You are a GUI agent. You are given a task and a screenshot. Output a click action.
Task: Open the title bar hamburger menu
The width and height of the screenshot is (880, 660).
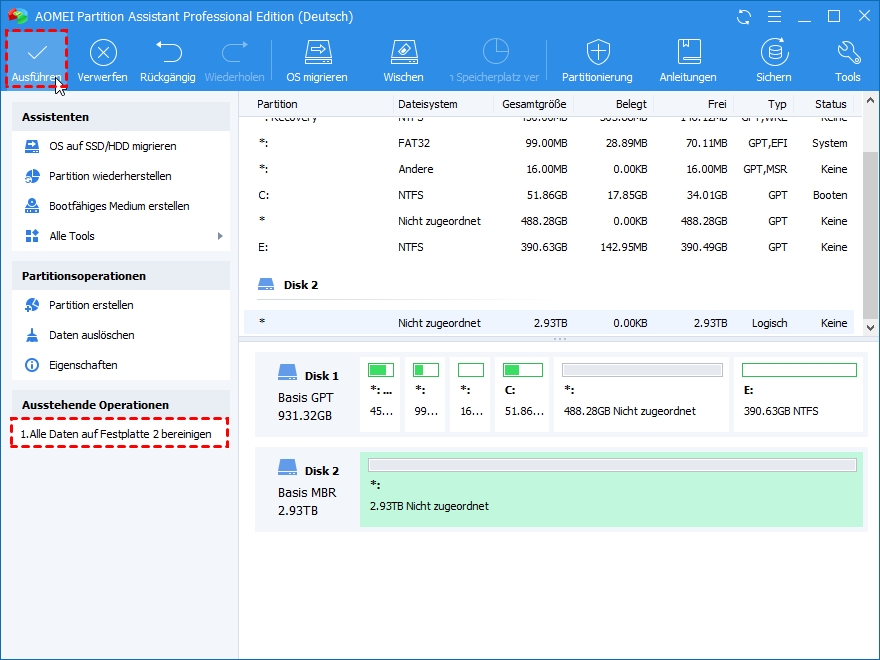click(773, 17)
